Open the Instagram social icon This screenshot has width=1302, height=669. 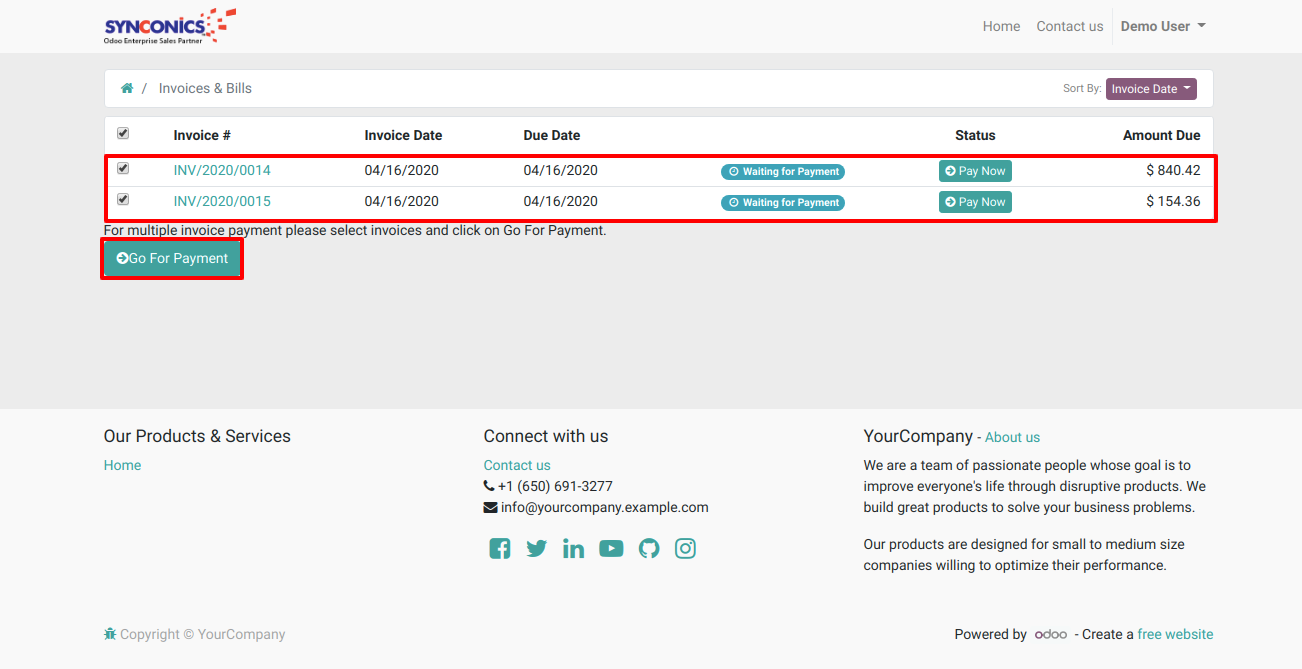pyautogui.click(x=685, y=548)
